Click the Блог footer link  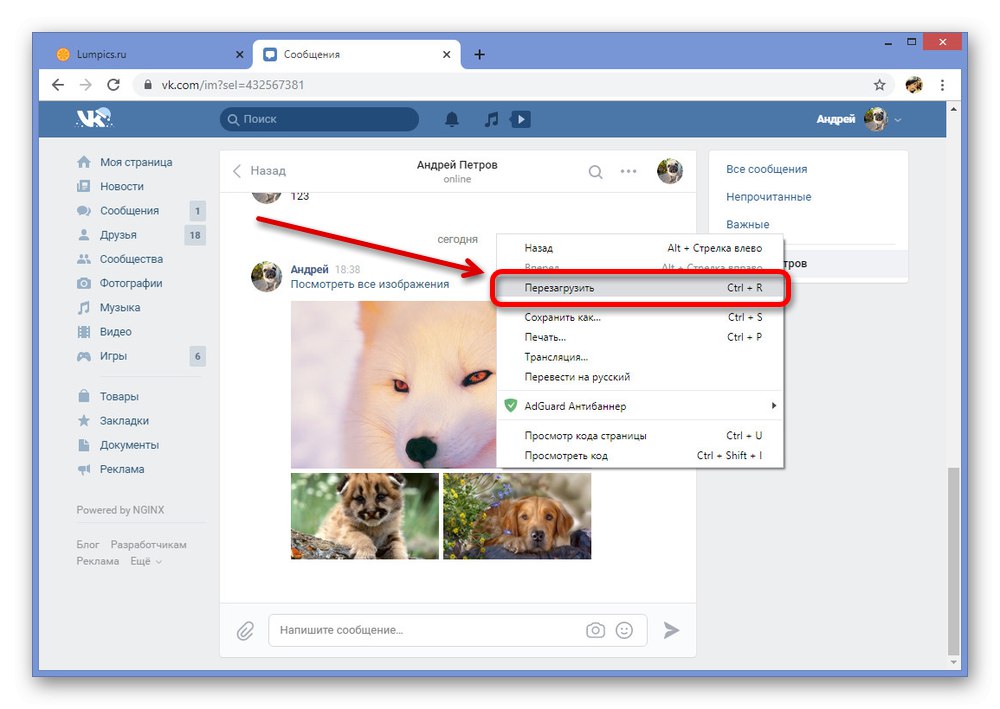point(88,545)
